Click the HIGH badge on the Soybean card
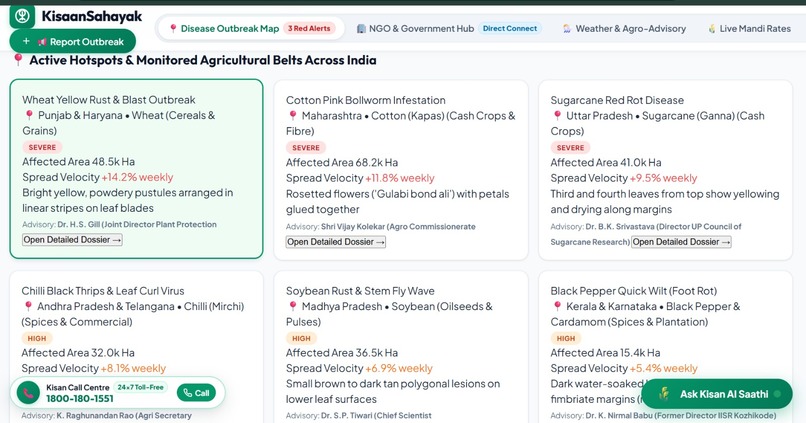This screenshot has width=806, height=423. point(301,338)
